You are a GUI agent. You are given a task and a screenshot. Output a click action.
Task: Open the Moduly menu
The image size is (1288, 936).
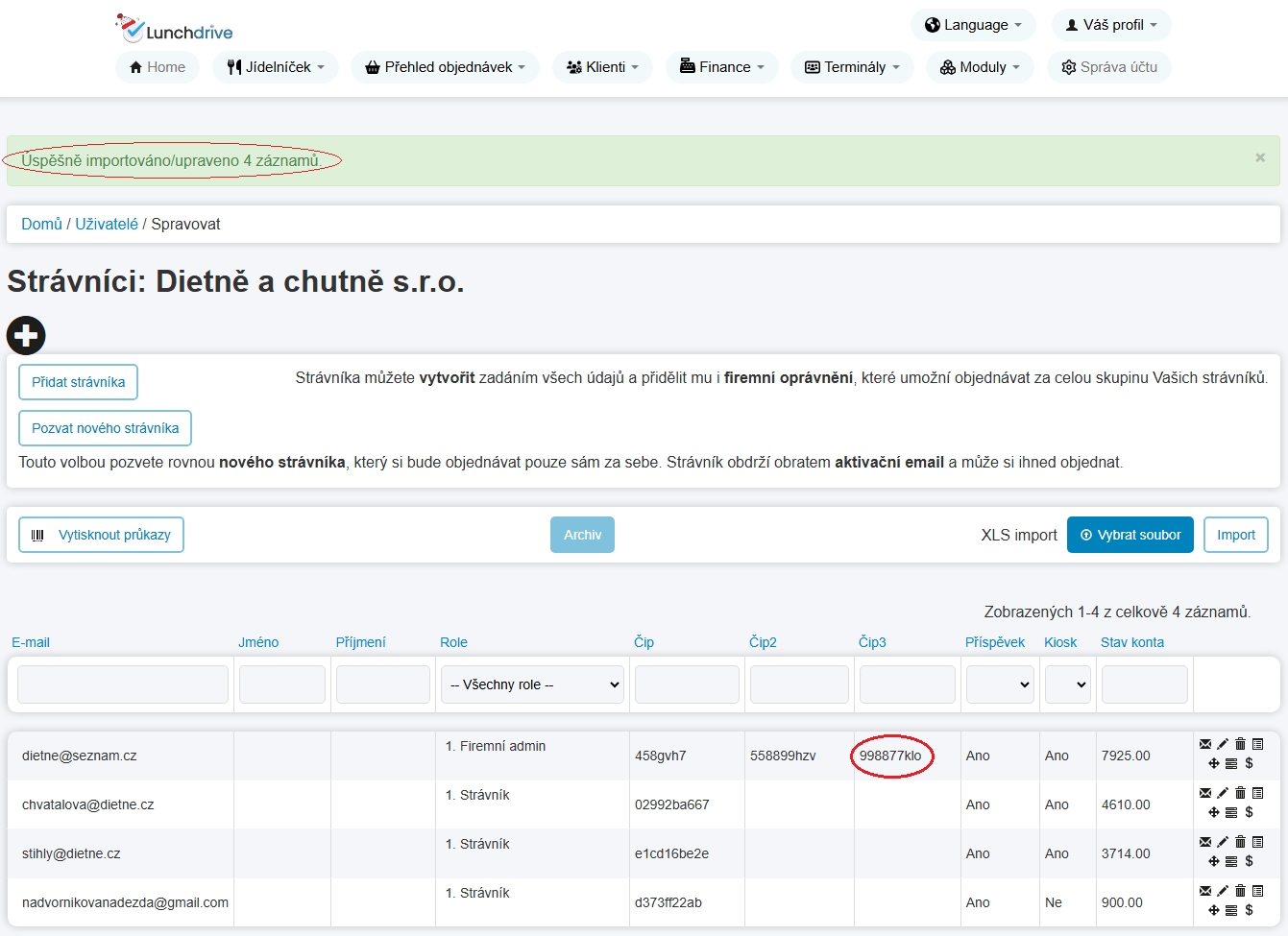pos(980,67)
